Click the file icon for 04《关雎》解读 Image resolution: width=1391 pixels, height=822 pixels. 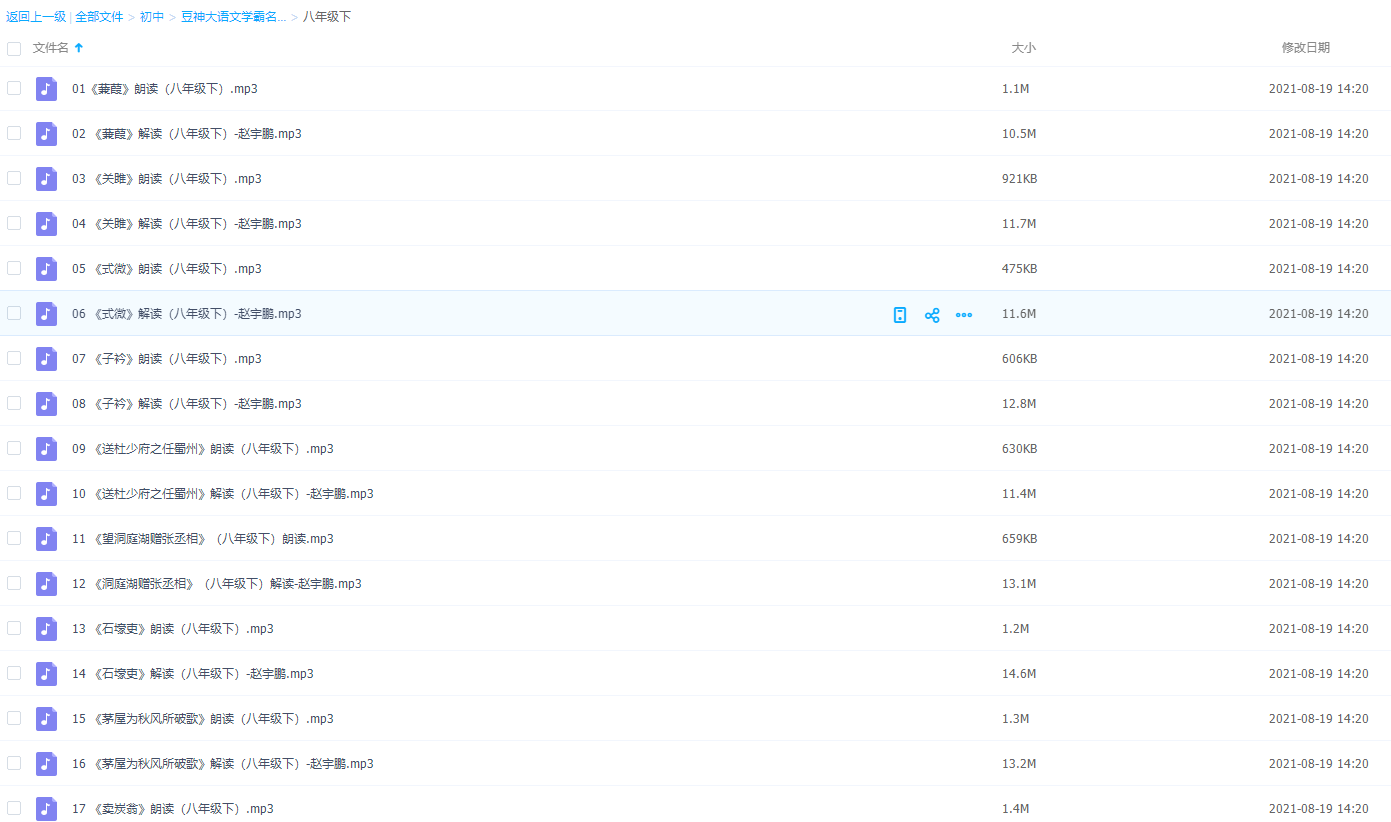pyautogui.click(x=46, y=224)
